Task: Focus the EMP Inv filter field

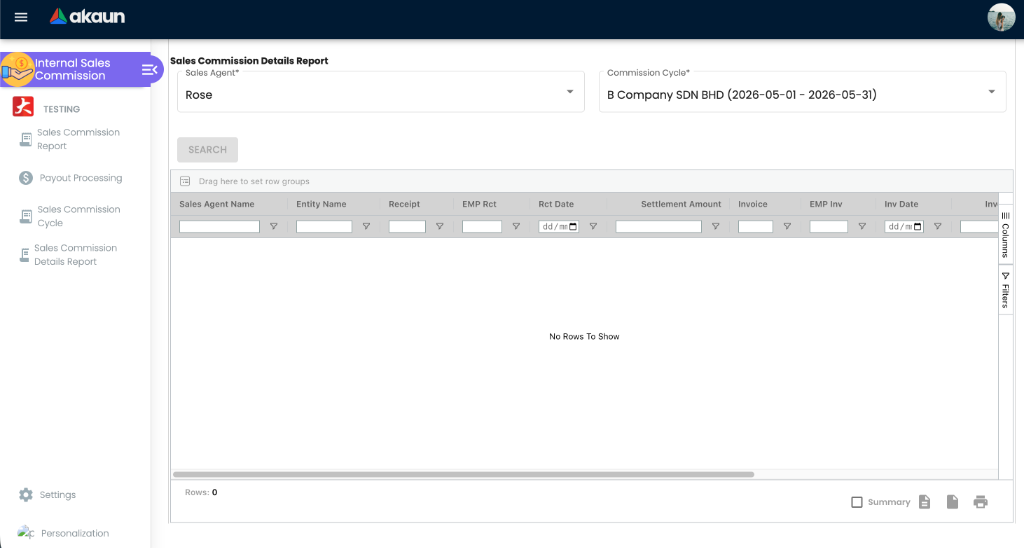Action: pyautogui.click(x=829, y=227)
